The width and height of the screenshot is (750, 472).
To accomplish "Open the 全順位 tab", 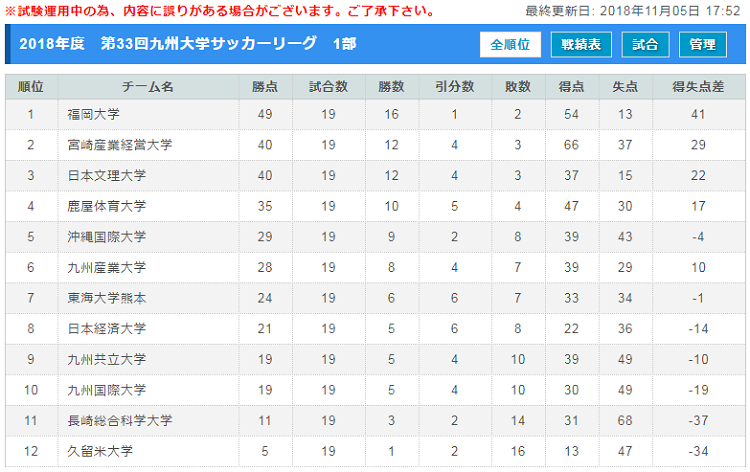I will pyautogui.click(x=510, y=44).
